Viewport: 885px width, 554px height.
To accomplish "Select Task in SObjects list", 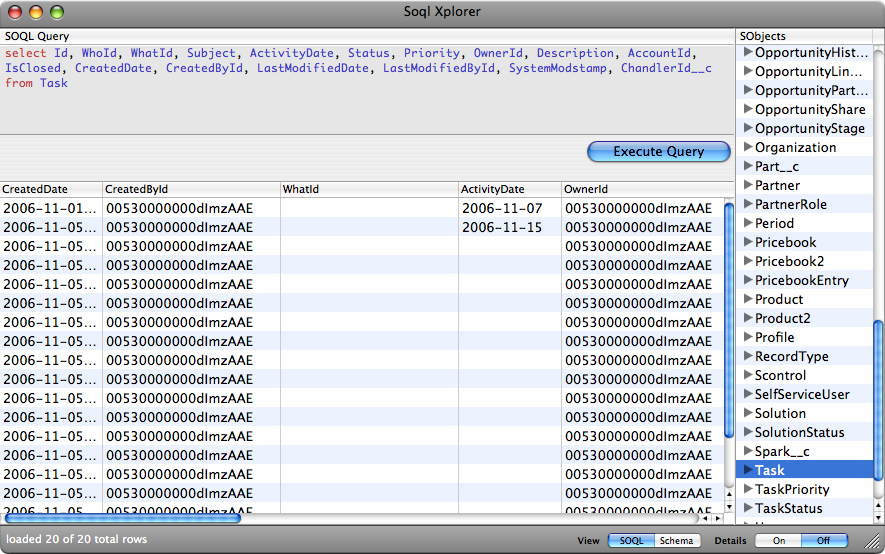I will (x=805, y=470).
